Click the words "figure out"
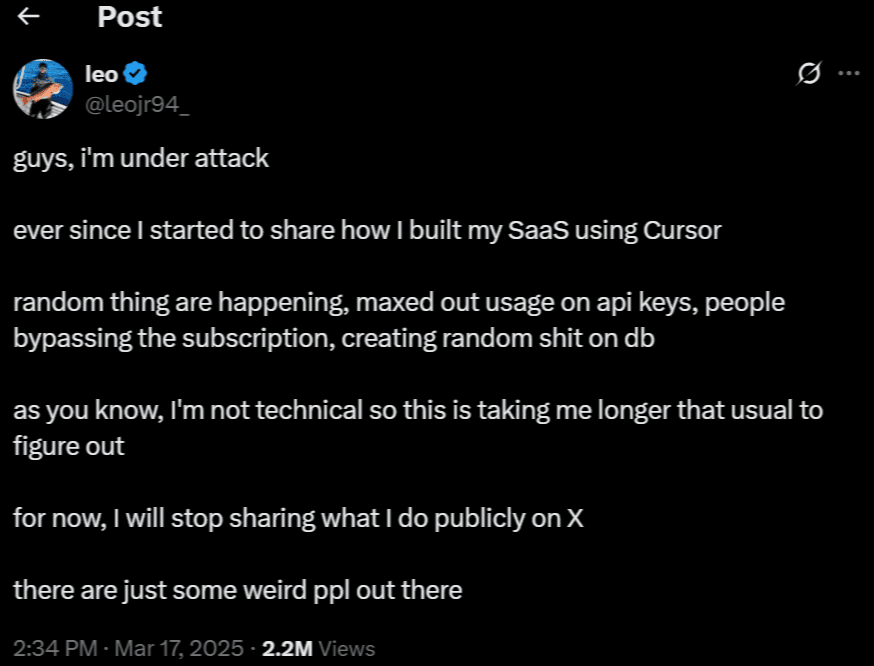 tap(69, 446)
